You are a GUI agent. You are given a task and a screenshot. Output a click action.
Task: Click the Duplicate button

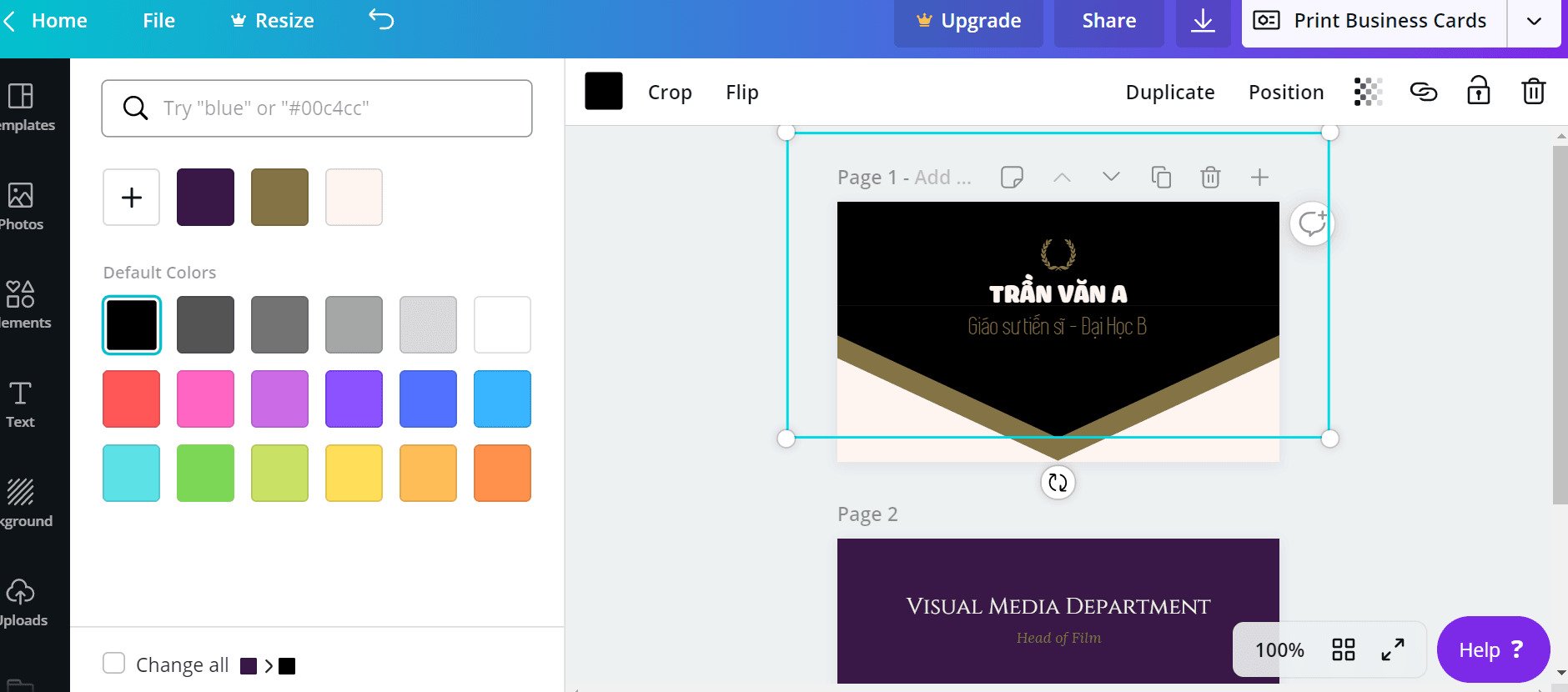[x=1170, y=92]
